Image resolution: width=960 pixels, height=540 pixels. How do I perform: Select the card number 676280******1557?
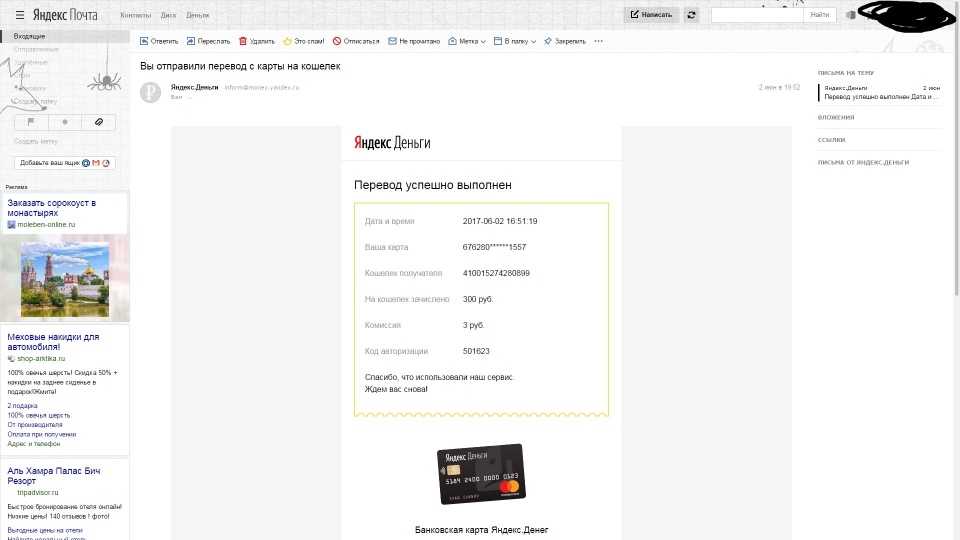point(494,247)
